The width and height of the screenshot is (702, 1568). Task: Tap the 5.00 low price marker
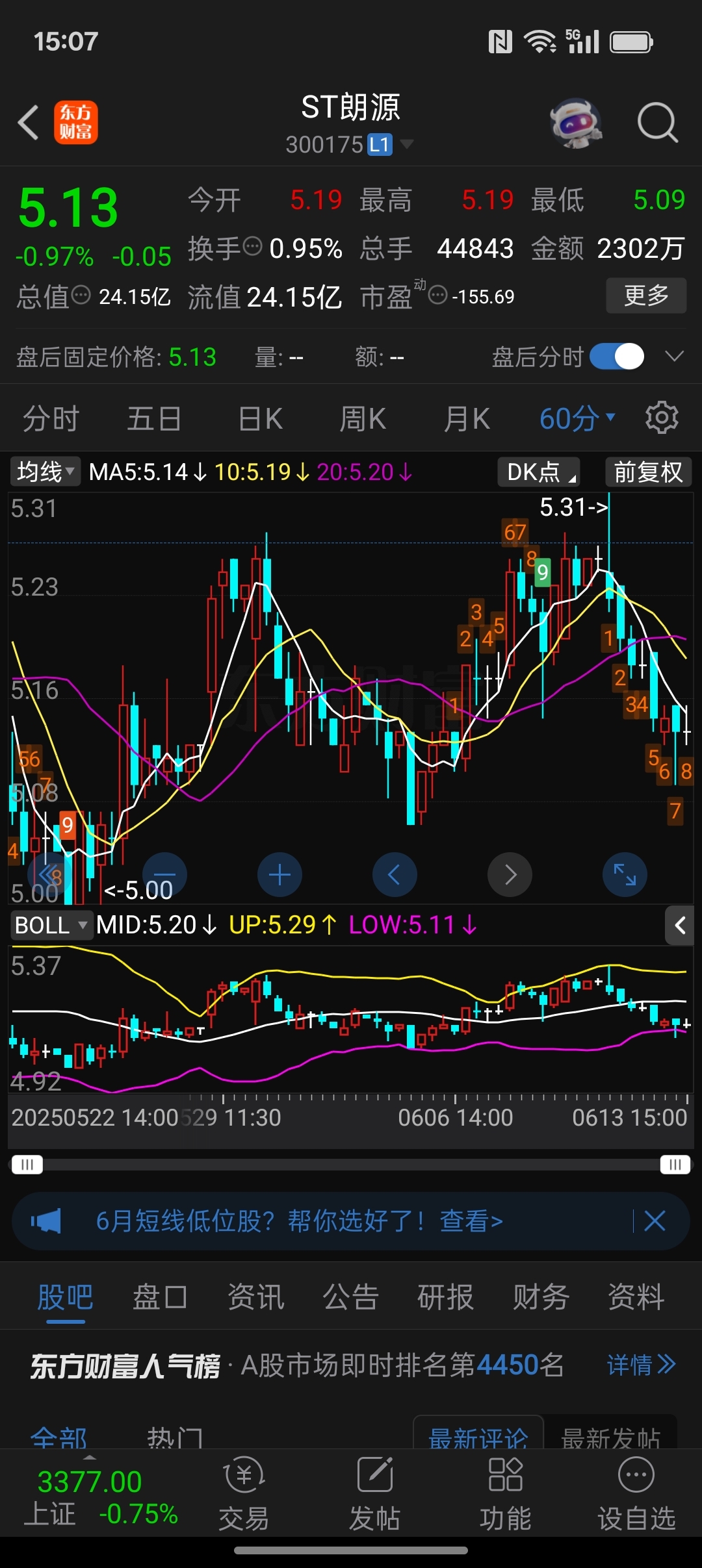[x=138, y=890]
